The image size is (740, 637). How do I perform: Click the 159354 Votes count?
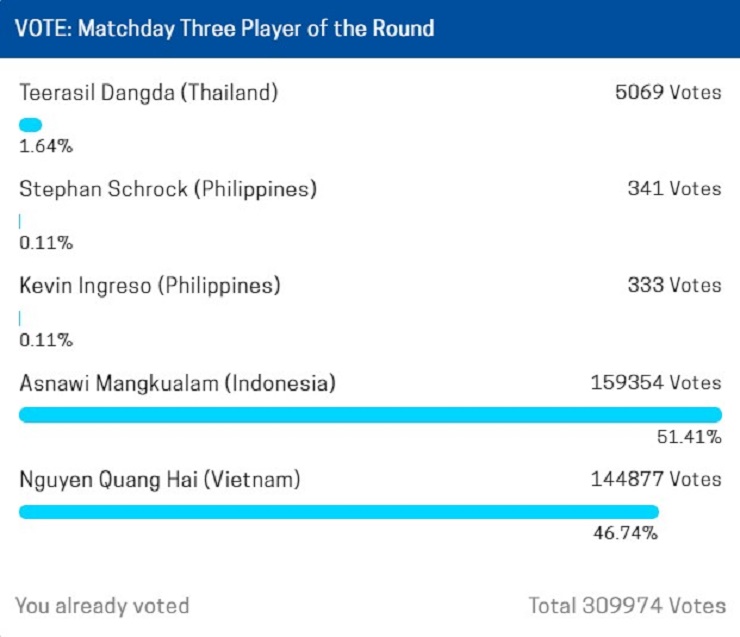(656, 383)
